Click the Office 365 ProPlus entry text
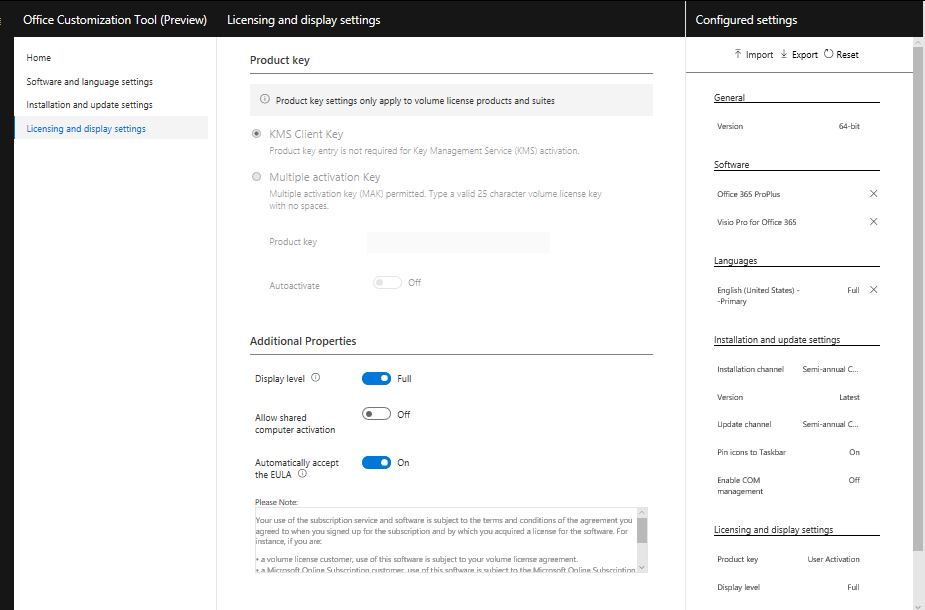 [x=749, y=194]
